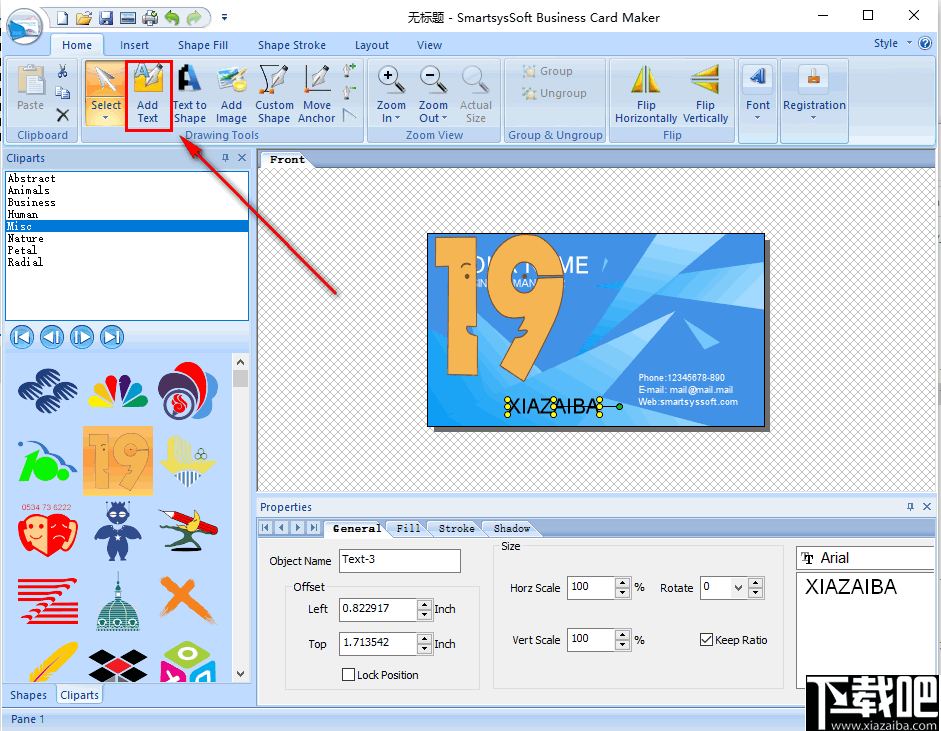
Task: Click the Add Image tool
Action: coord(231,93)
